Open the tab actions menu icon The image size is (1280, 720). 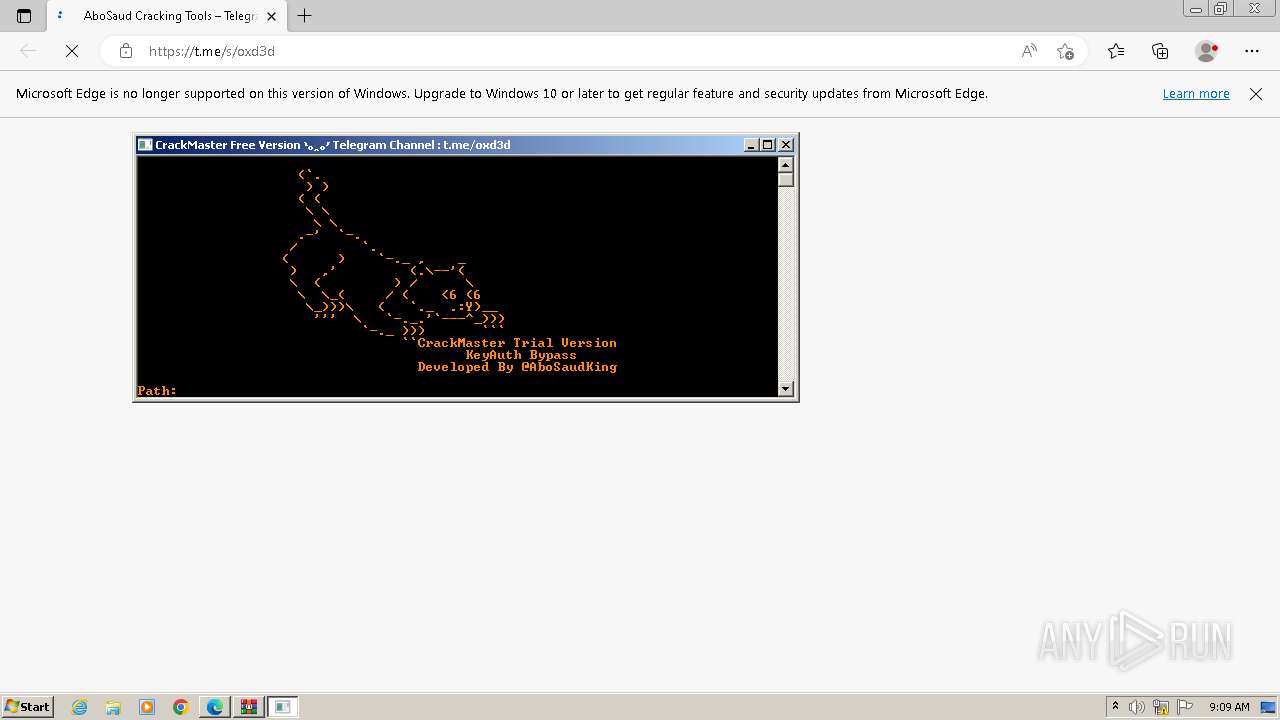pyautogui.click(x=24, y=16)
